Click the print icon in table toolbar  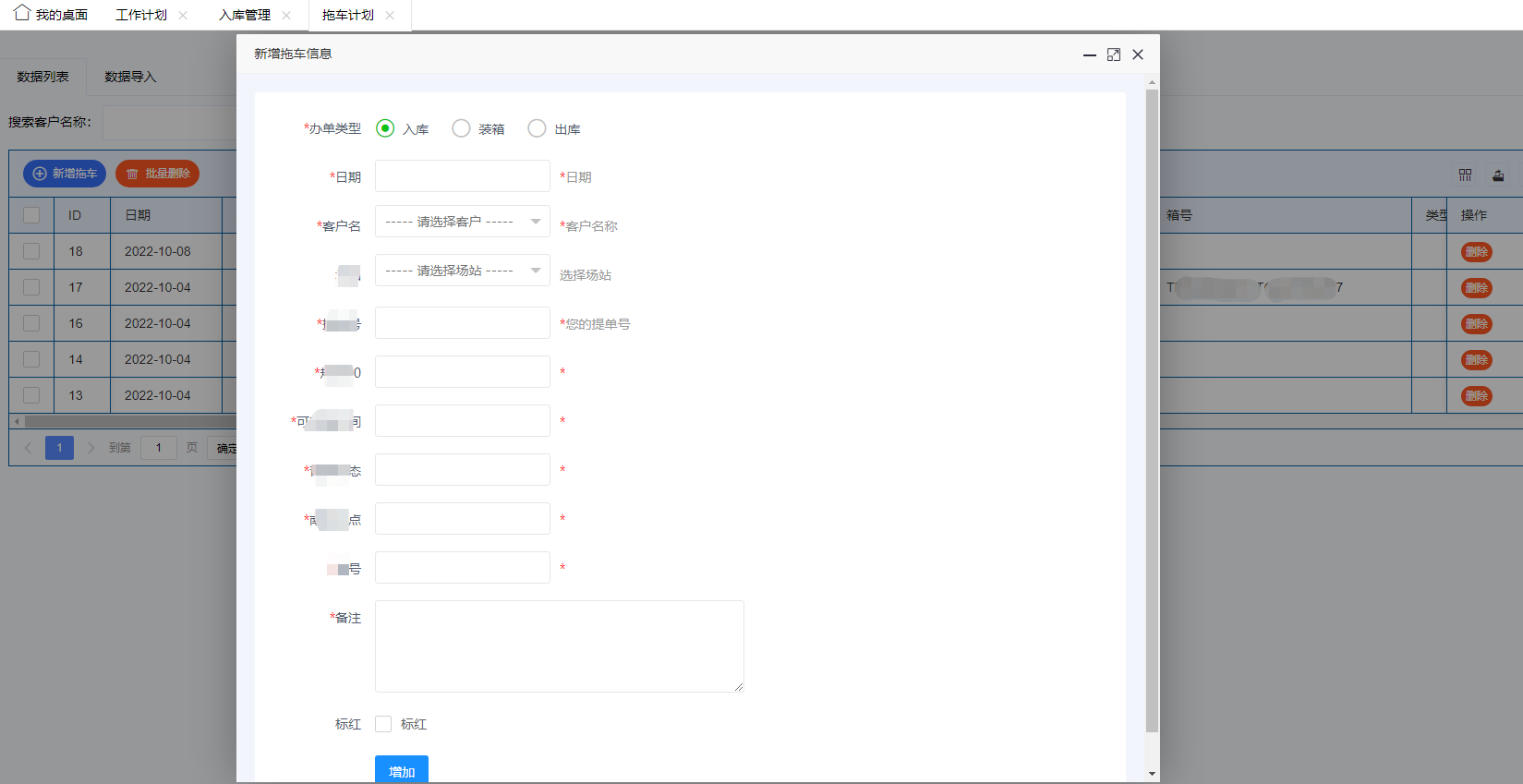(x=1498, y=175)
